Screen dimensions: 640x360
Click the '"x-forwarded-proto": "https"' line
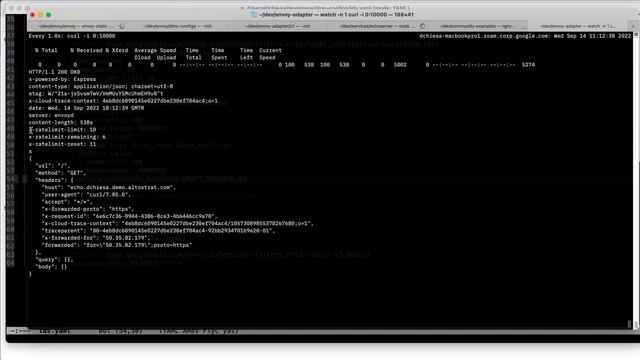pos(88,209)
